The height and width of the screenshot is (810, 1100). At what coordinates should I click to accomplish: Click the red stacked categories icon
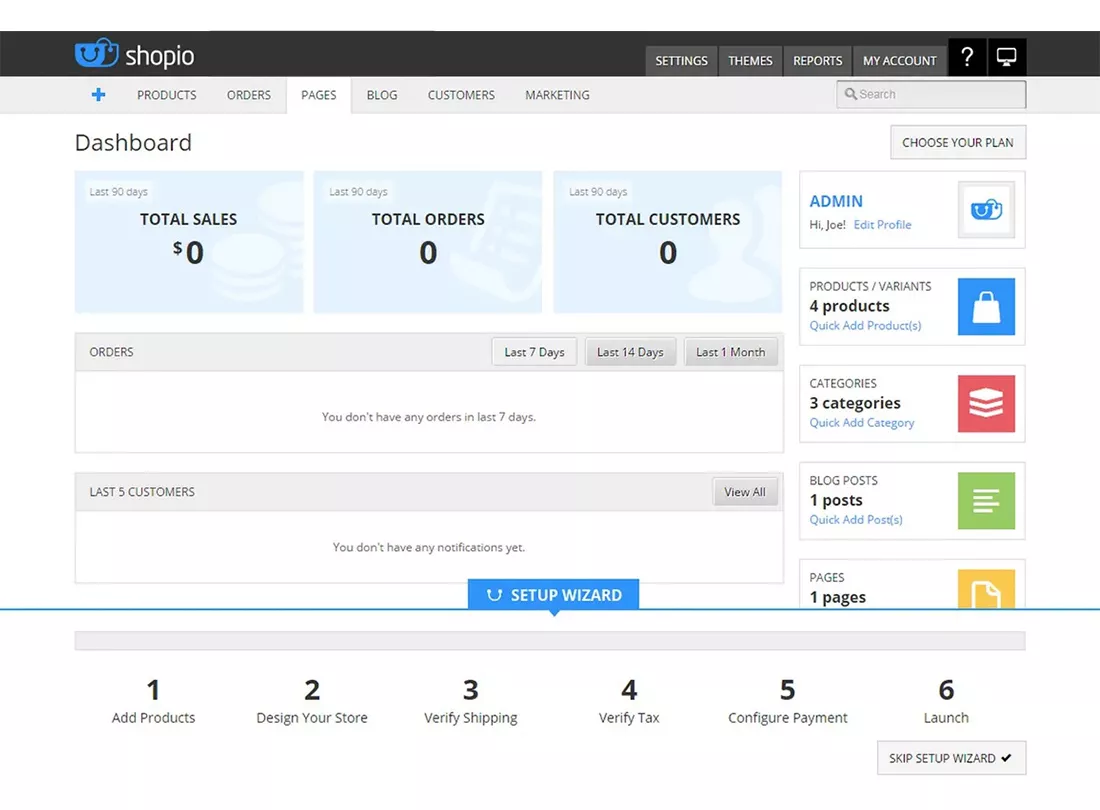[x=986, y=403]
